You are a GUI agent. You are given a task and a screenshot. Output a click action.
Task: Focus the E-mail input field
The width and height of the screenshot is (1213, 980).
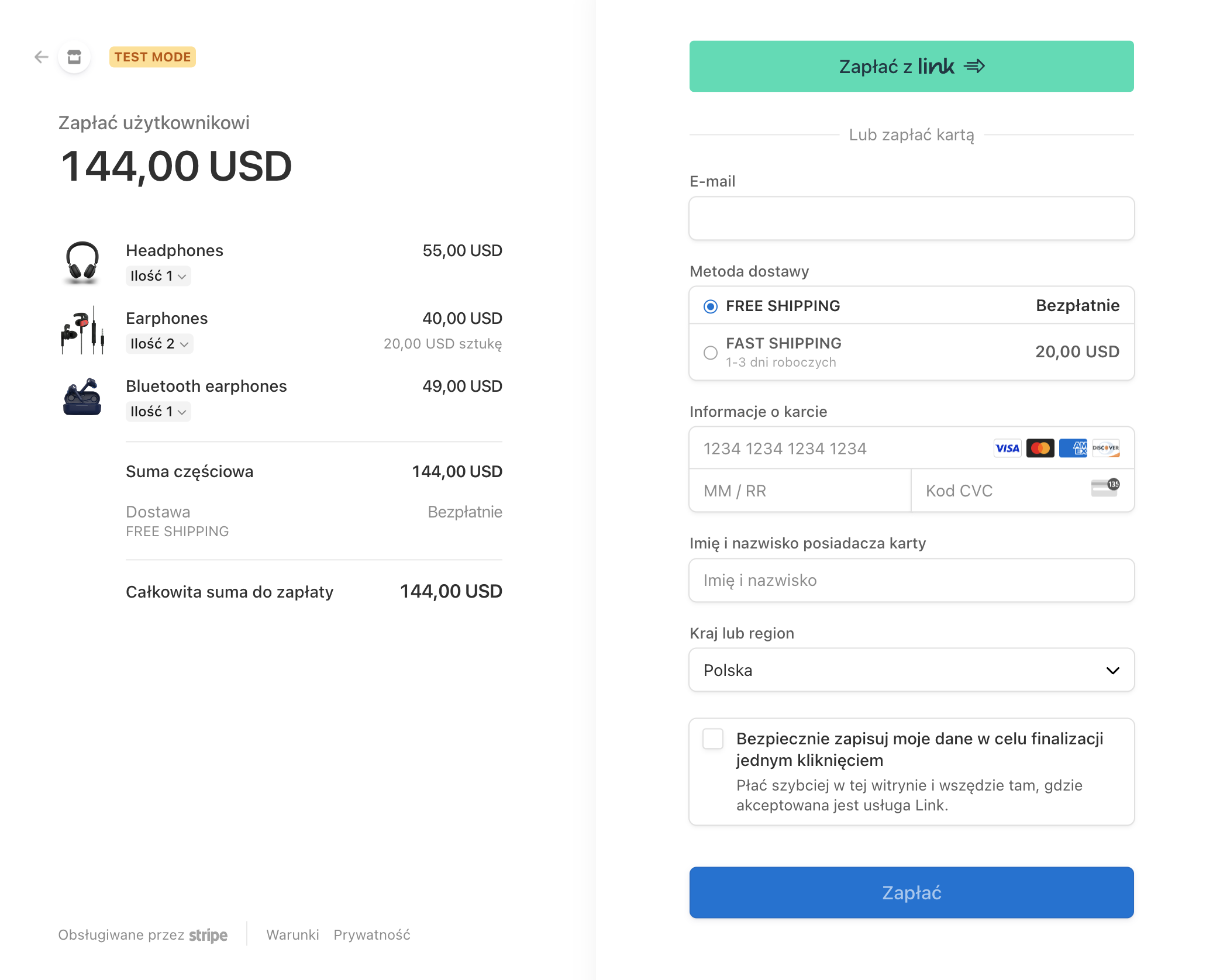[x=911, y=219]
